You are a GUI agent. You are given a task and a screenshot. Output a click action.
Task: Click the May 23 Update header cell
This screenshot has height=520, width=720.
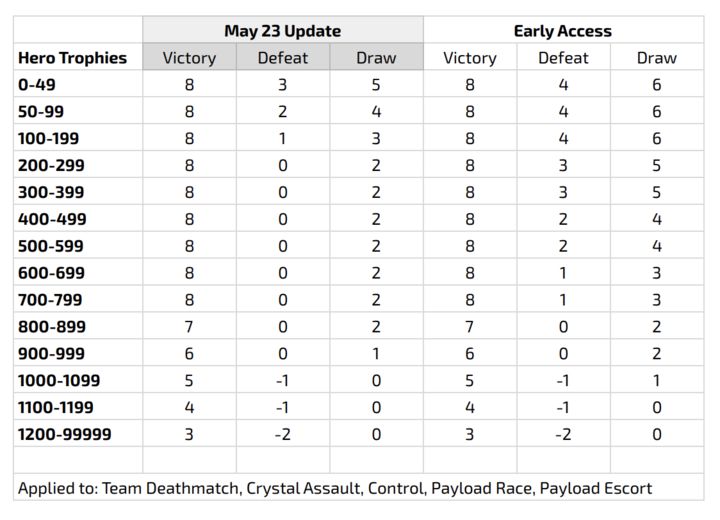click(283, 30)
